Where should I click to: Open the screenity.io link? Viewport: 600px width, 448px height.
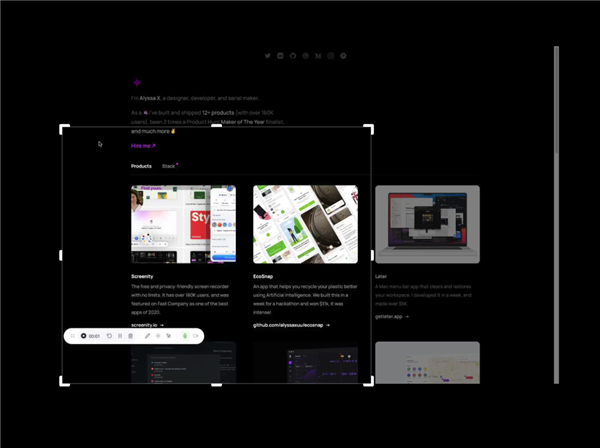tap(147, 325)
